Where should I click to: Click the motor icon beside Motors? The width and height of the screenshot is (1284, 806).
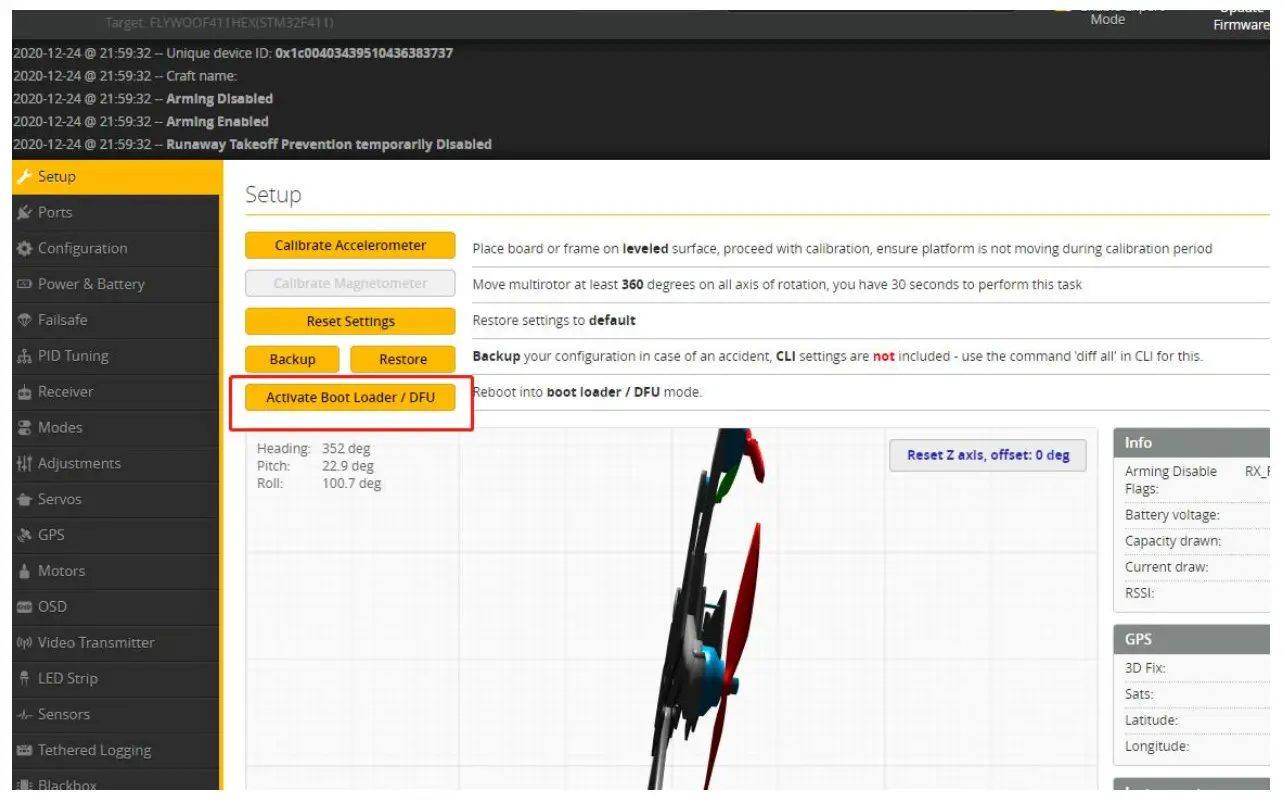coord(24,571)
